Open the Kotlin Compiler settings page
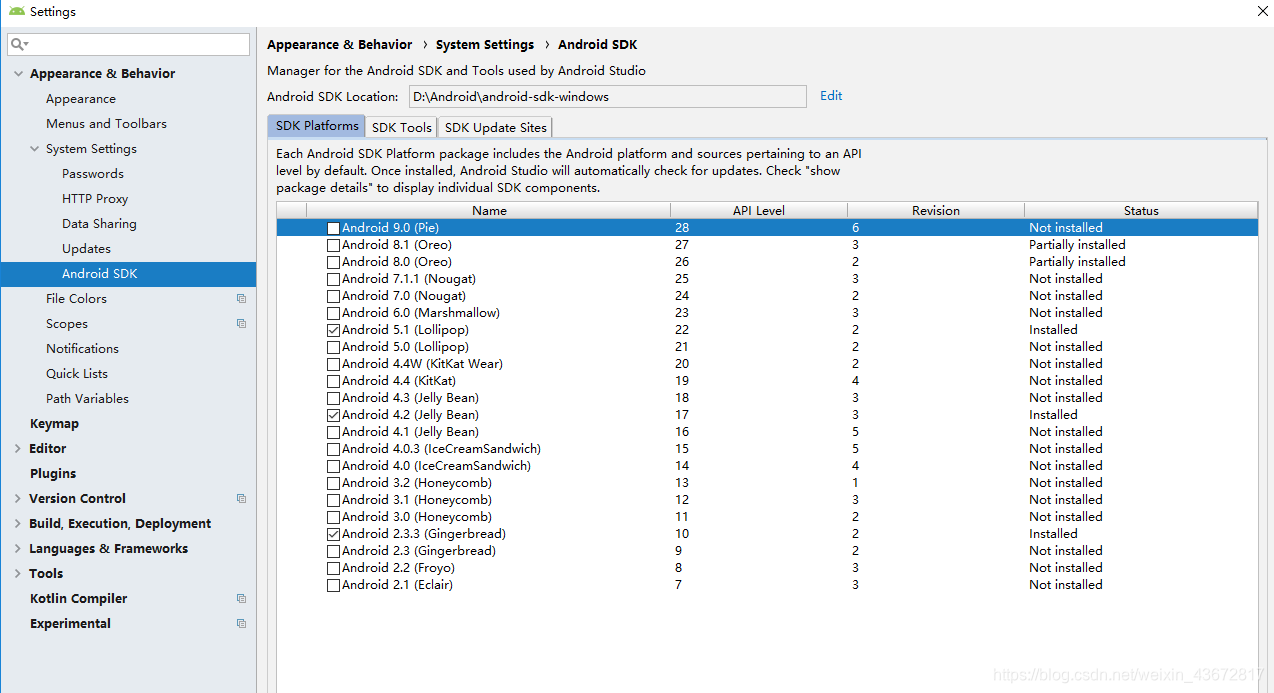 (x=78, y=599)
